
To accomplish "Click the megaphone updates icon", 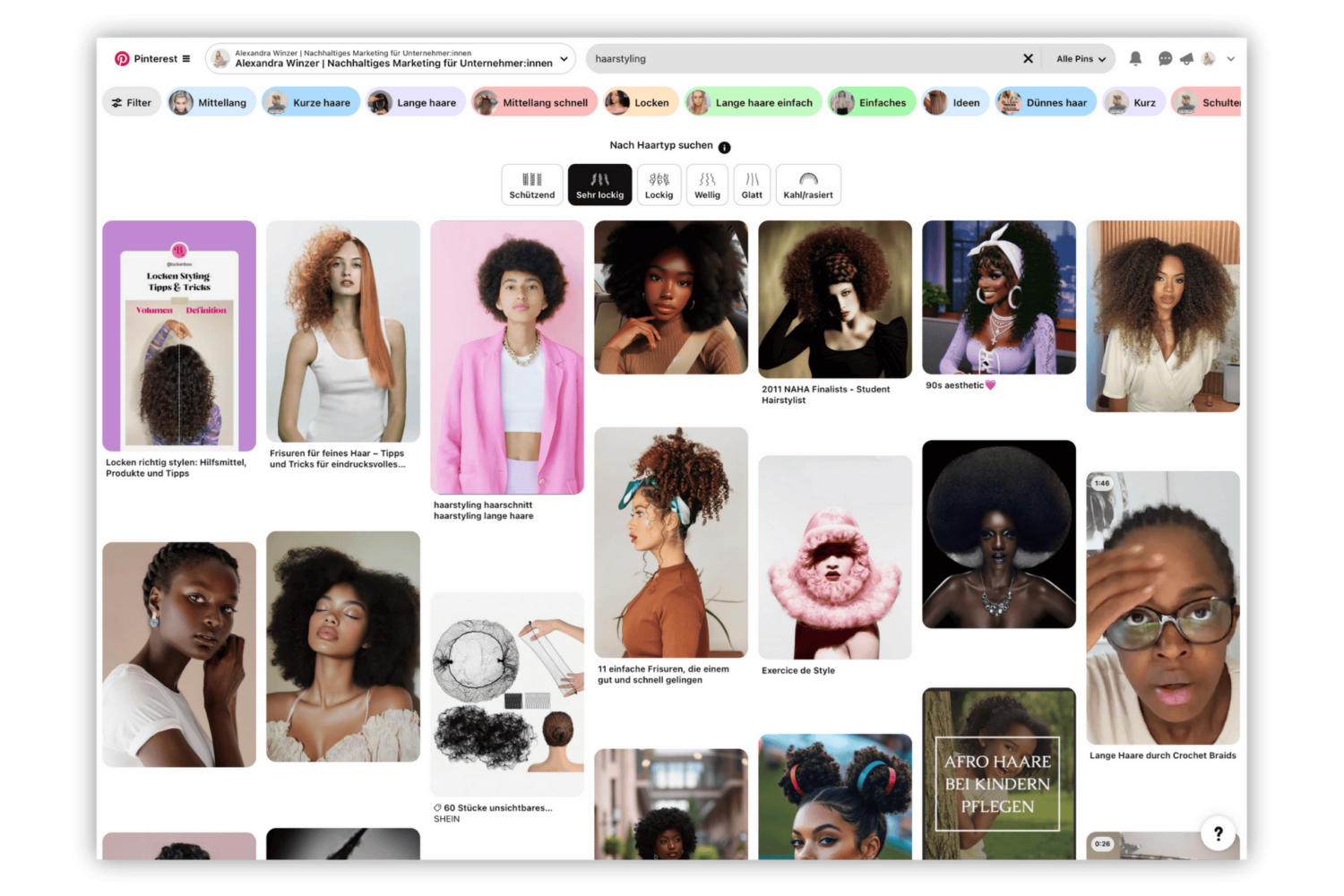I will click(1186, 59).
